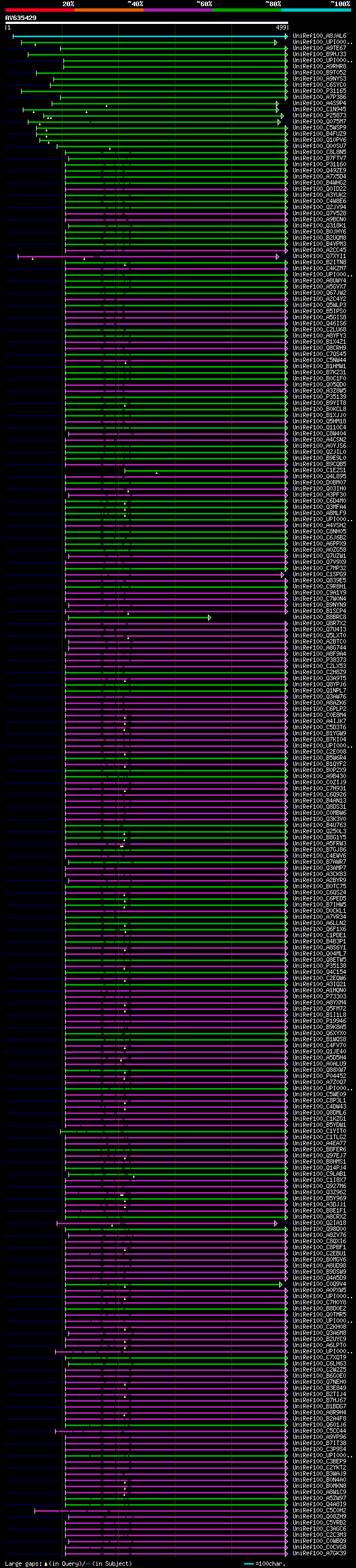Screen dimensions: 356x1568
Task: Select hit label UniRef100_A9BCN0
Action: click(x=319, y=219)
